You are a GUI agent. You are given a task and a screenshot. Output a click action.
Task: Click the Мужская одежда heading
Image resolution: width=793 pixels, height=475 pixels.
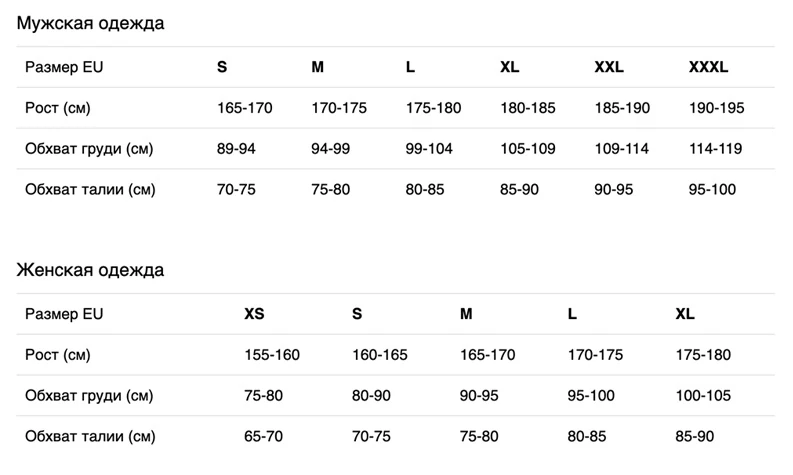coord(91,23)
